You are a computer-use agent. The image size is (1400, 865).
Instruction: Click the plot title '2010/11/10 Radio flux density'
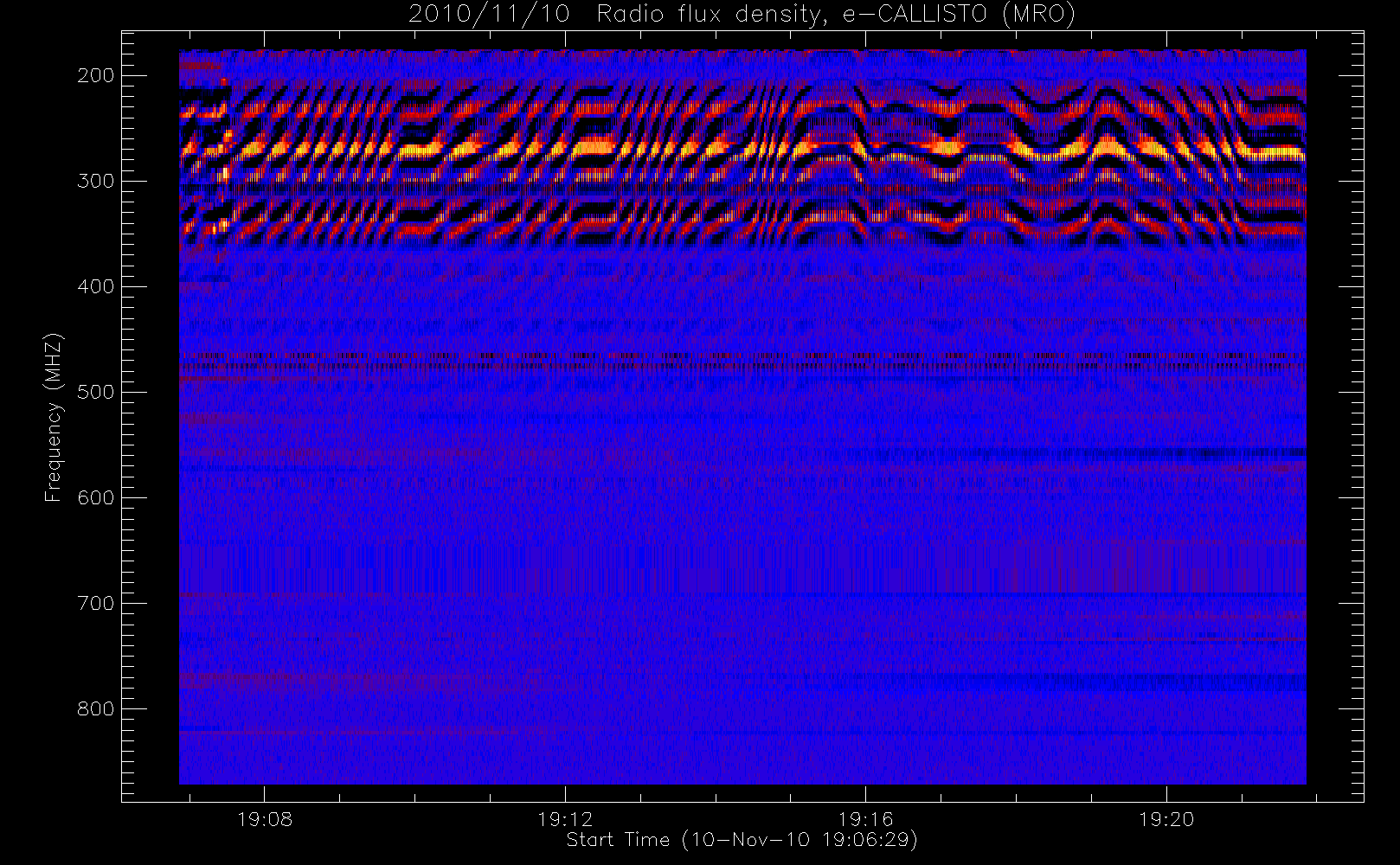[x=742, y=15]
